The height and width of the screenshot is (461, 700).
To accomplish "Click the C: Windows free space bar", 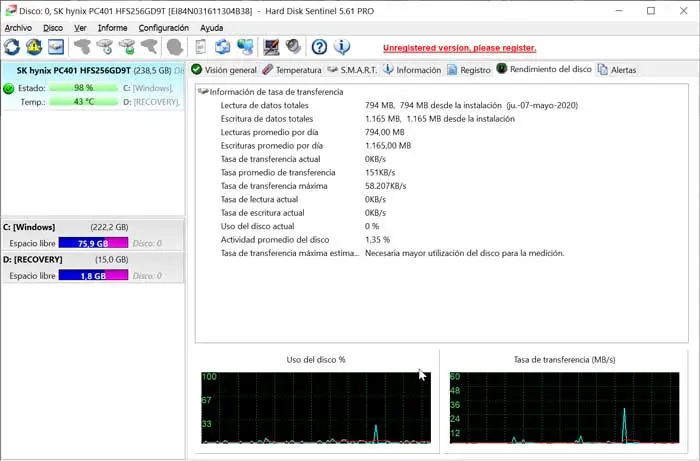I will pyautogui.click(x=93, y=243).
